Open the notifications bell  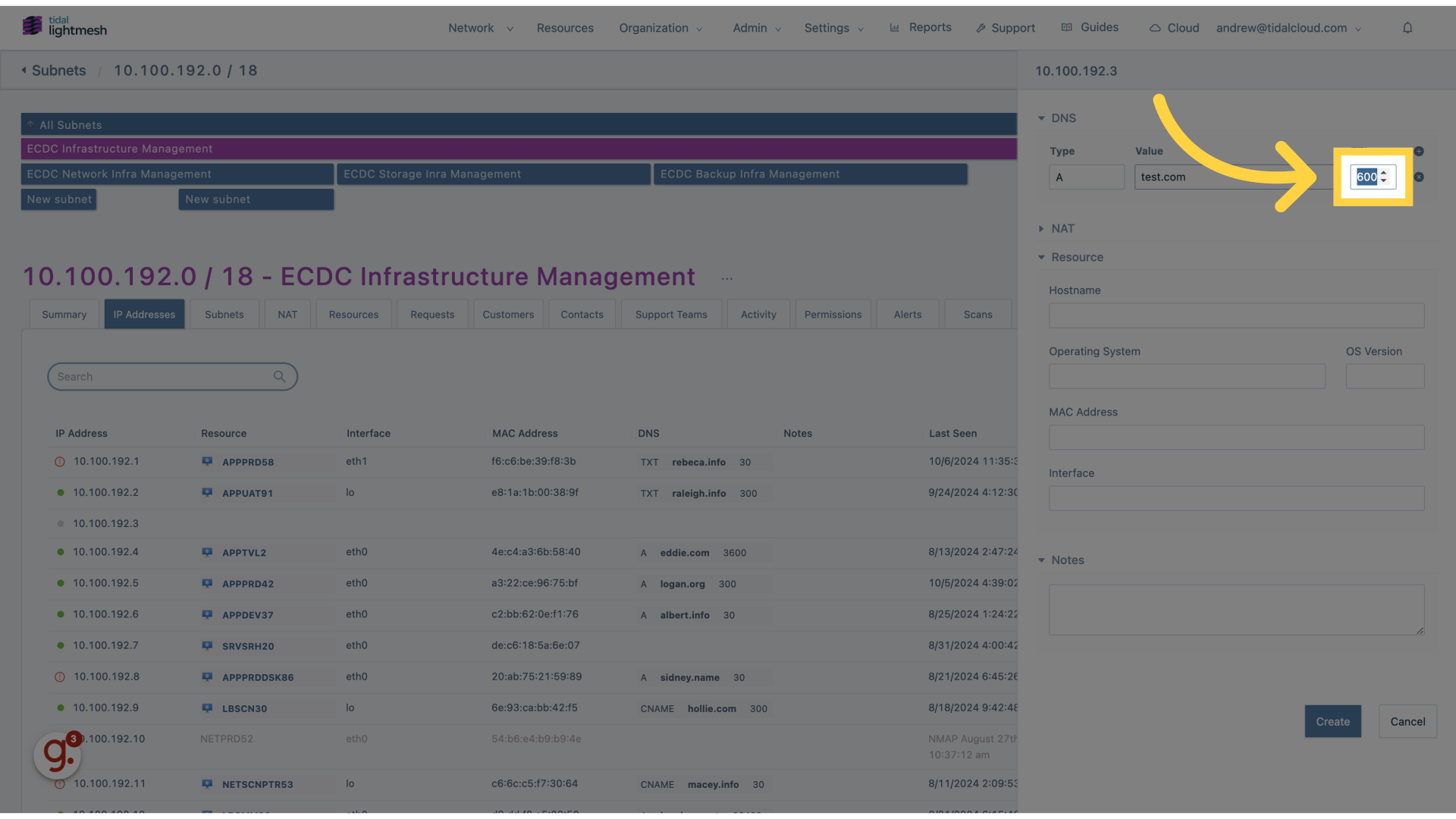(x=1407, y=28)
